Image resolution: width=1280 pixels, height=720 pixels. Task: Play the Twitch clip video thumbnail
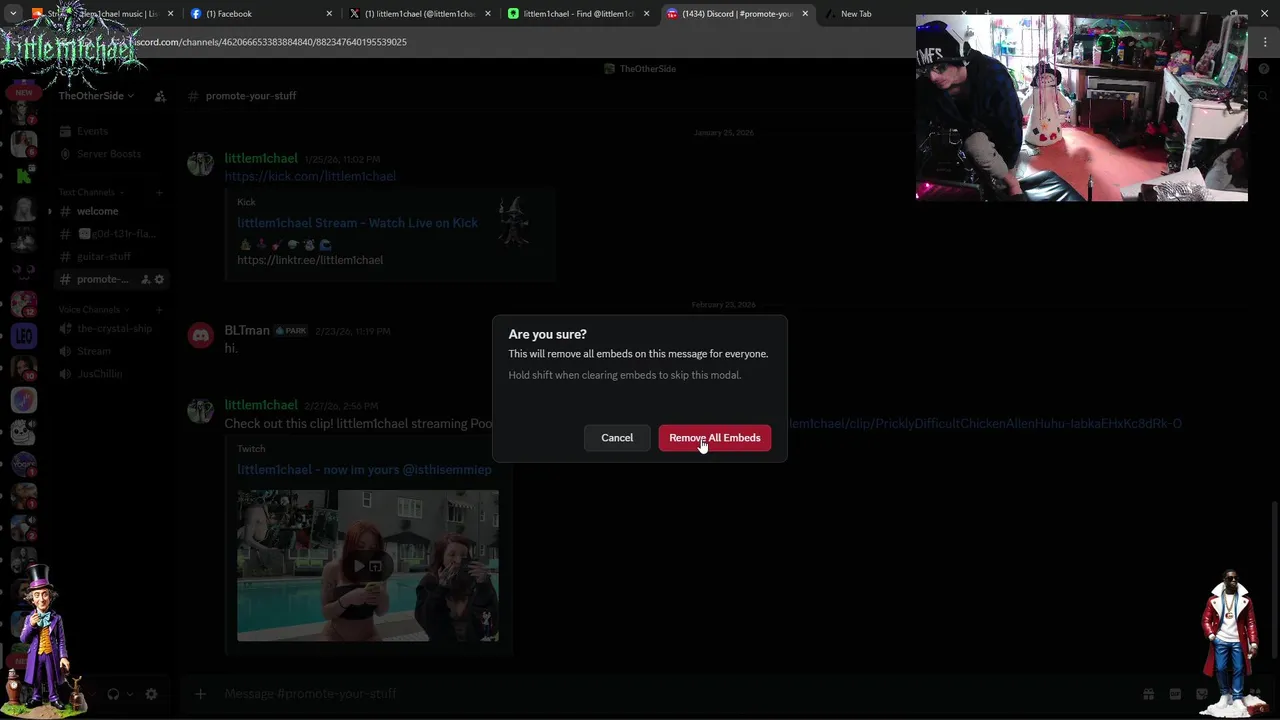click(x=367, y=565)
